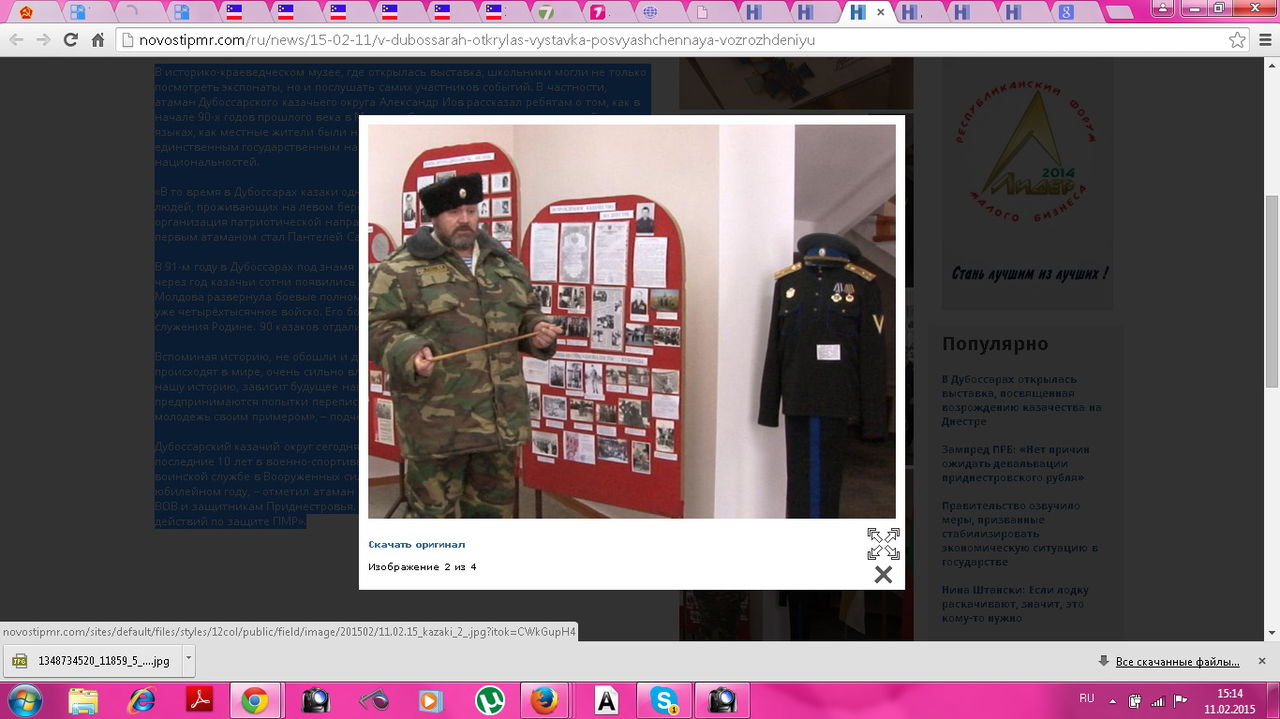Open 'Зампред ПРБ' popular article
1280x719 pixels.
click(1016, 463)
